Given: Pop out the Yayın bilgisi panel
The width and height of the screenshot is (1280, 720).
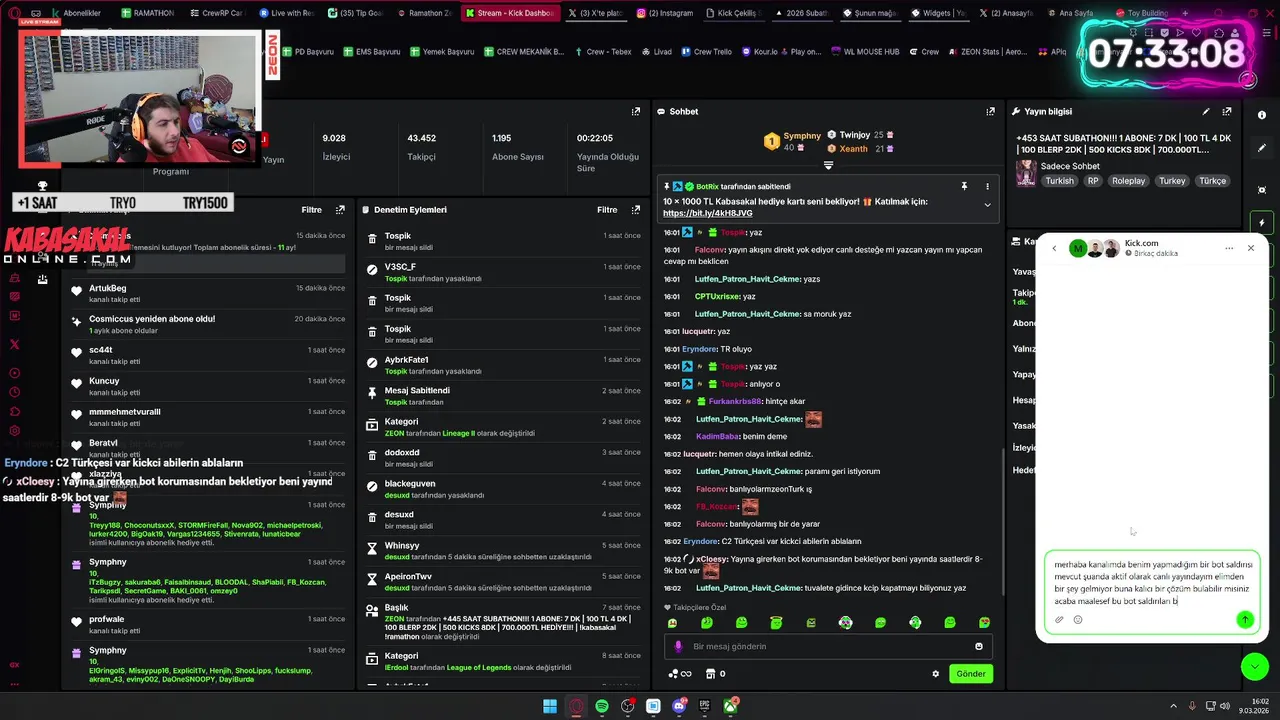Looking at the screenshot, I should (1227, 112).
